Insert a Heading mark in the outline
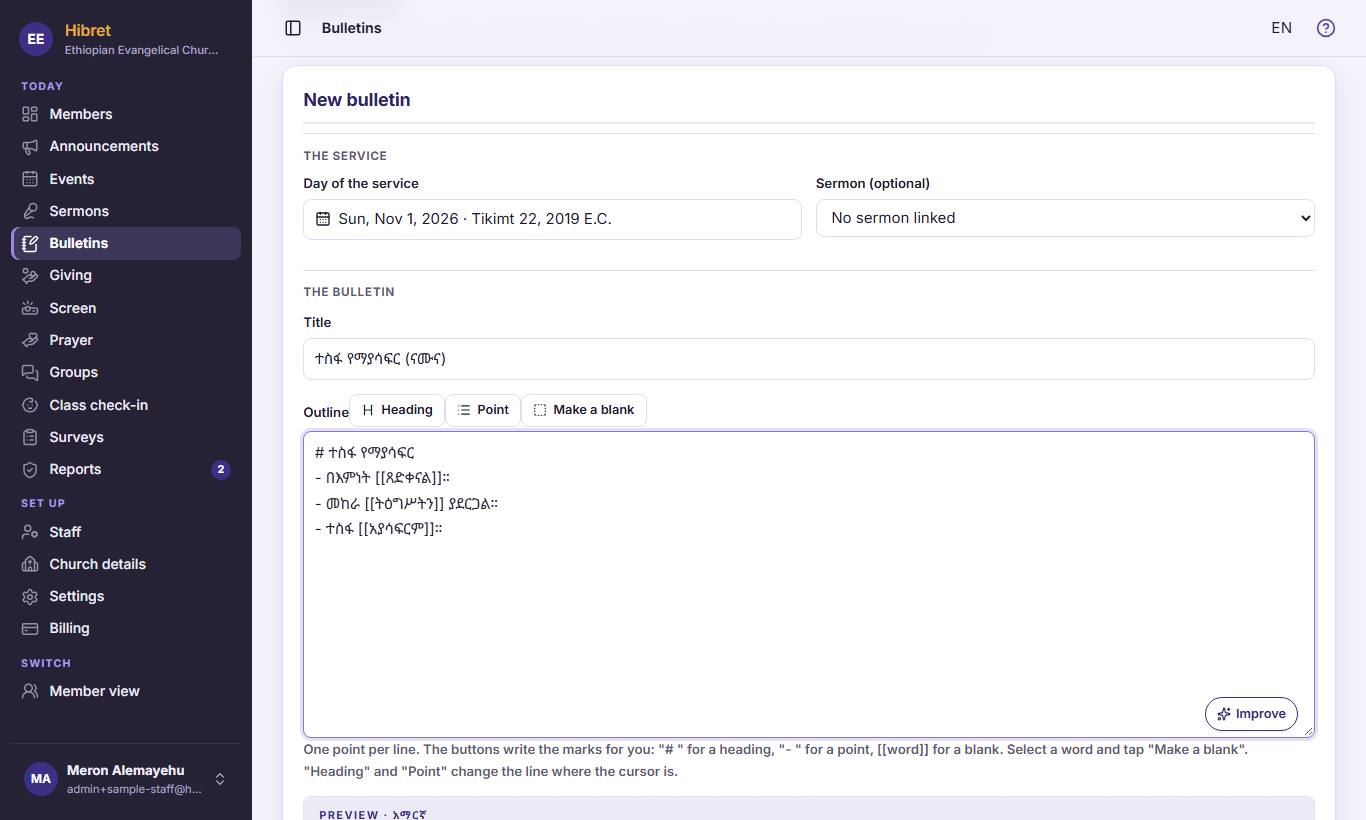Image resolution: width=1366 pixels, height=820 pixels. [x=397, y=410]
